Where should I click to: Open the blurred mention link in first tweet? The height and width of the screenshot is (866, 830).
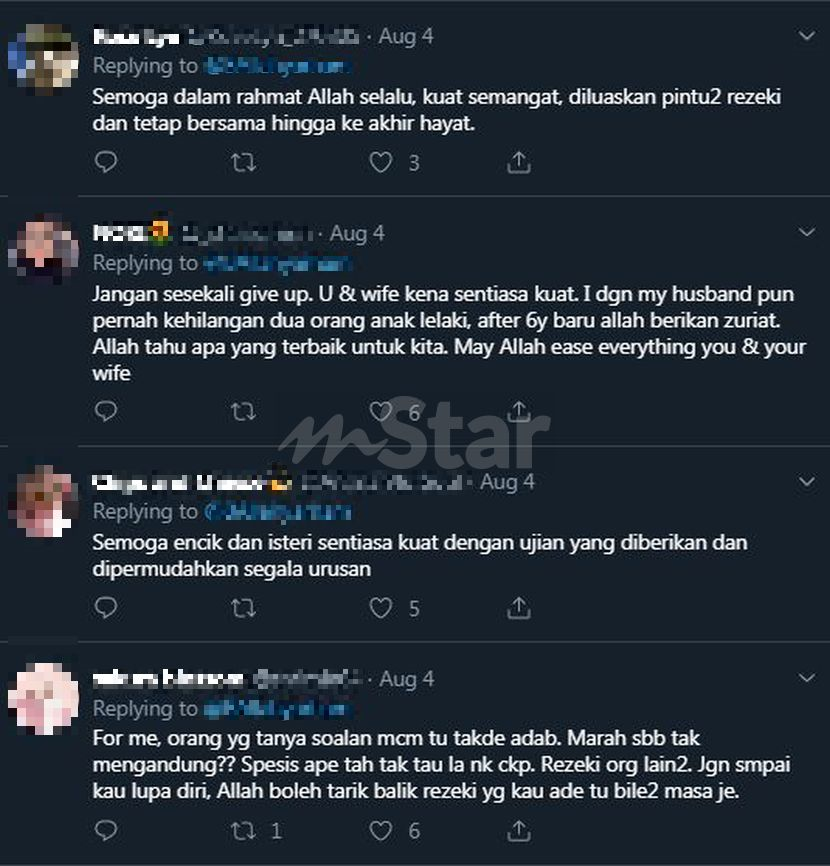277,66
